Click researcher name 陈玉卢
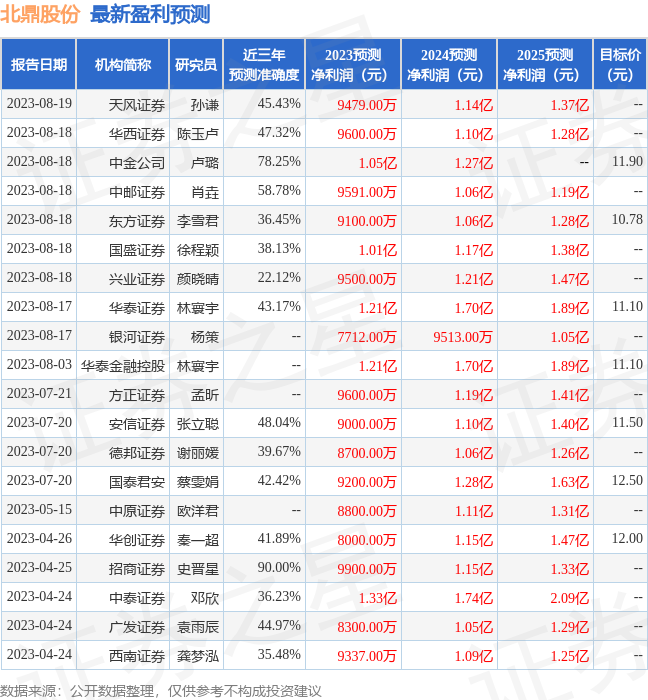648x700 pixels. (198, 134)
